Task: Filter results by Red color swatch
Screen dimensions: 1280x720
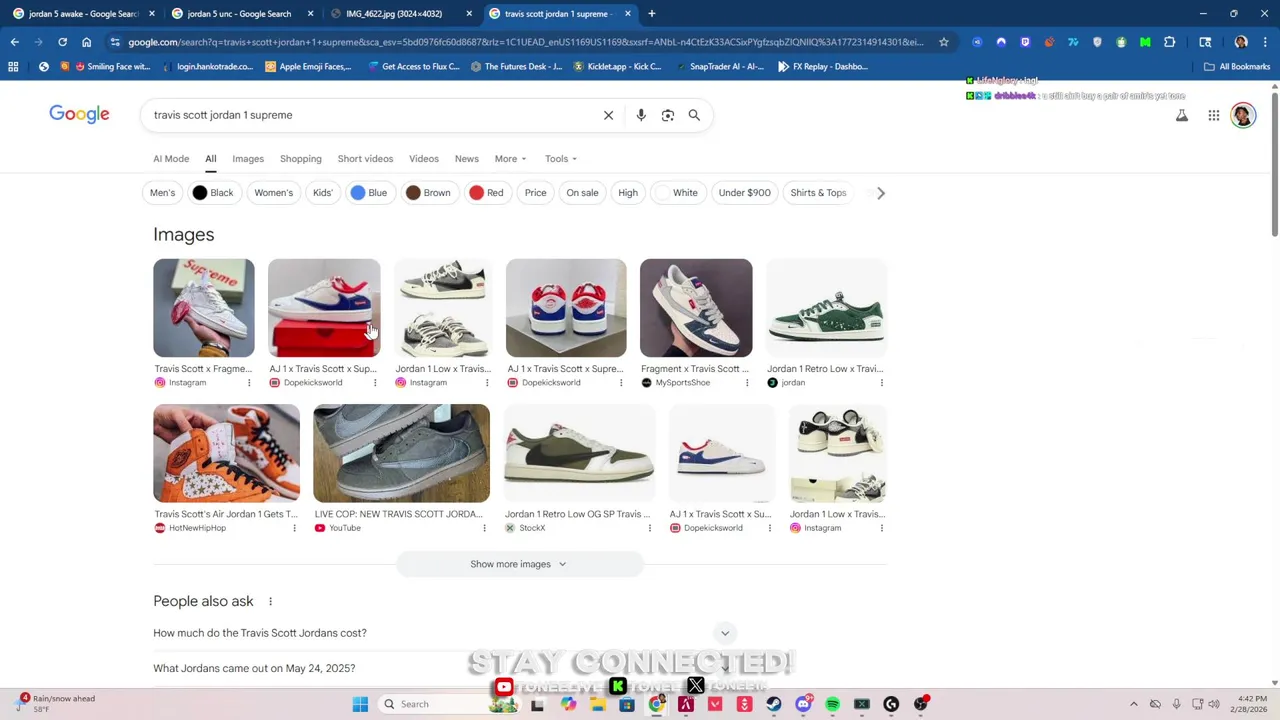Action: coord(487,193)
